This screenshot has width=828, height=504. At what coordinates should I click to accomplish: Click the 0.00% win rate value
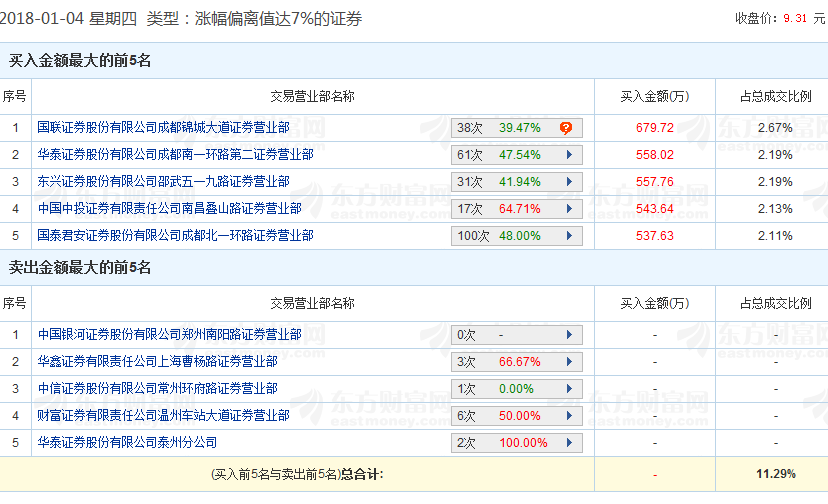click(516, 389)
